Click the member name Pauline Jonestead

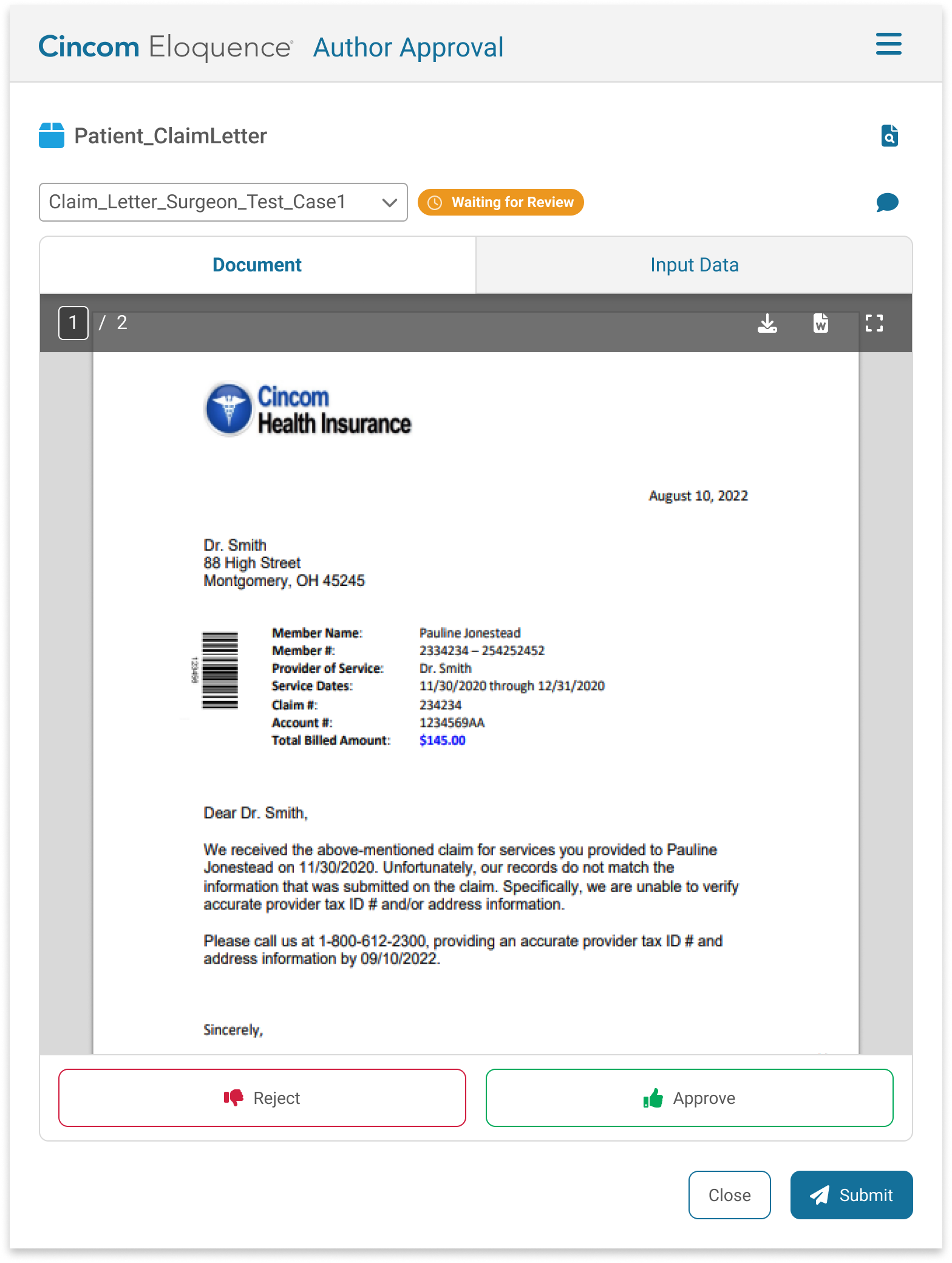pos(470,633)
